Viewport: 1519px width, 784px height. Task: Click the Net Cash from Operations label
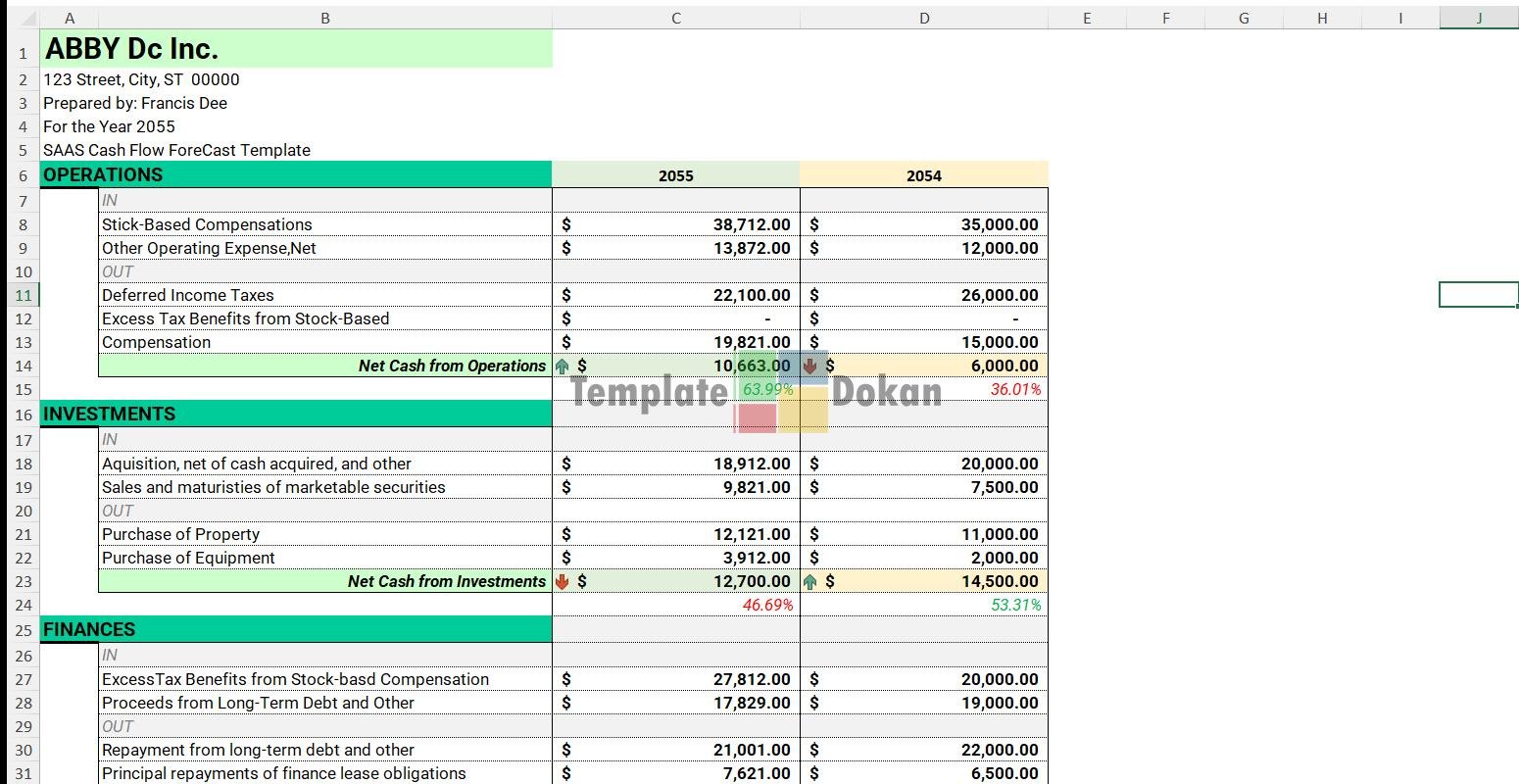pos(452,366)
